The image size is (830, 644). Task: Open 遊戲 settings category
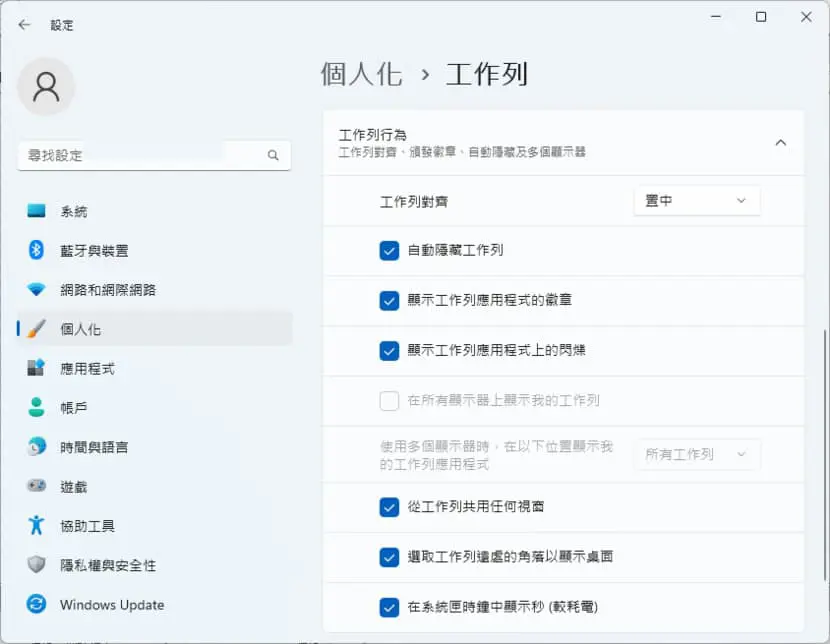point(155,486)
